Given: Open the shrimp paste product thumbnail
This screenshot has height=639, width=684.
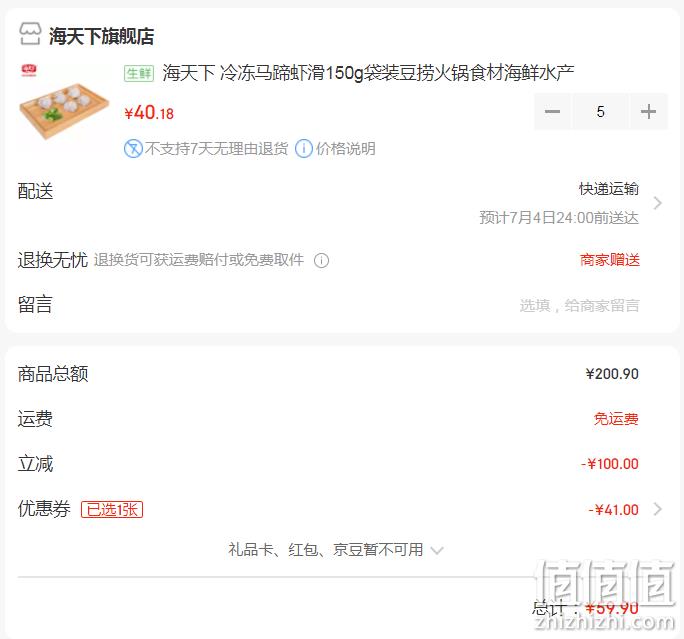Looking at the screenshot, I should click(x=64, y=110).
